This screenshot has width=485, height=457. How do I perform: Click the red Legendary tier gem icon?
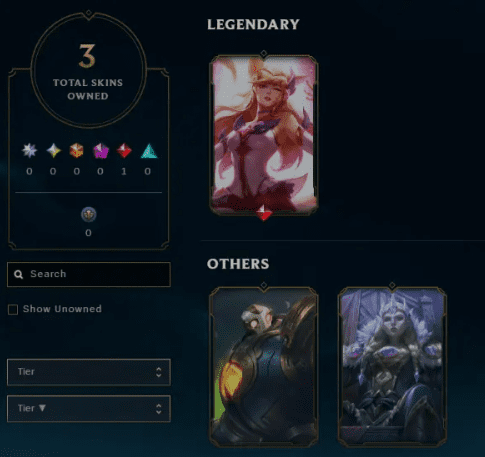point(124,151)
